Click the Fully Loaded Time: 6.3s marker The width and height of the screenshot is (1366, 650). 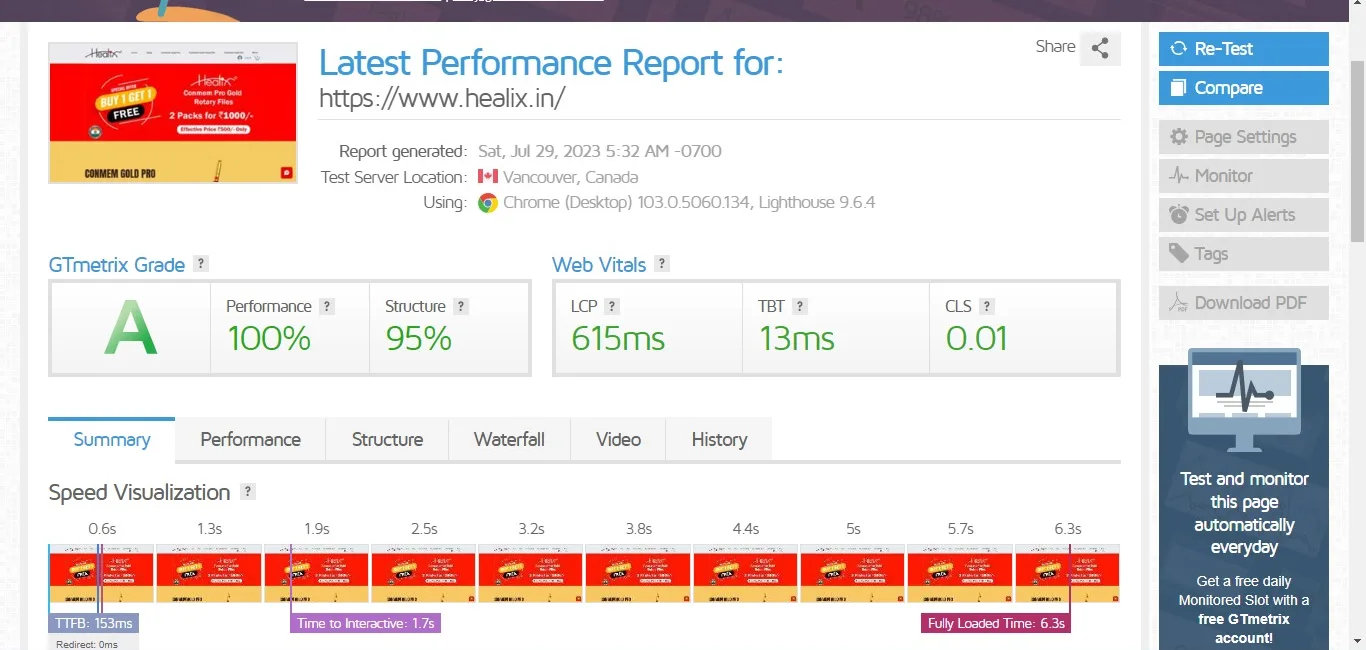tap(996, 623)
